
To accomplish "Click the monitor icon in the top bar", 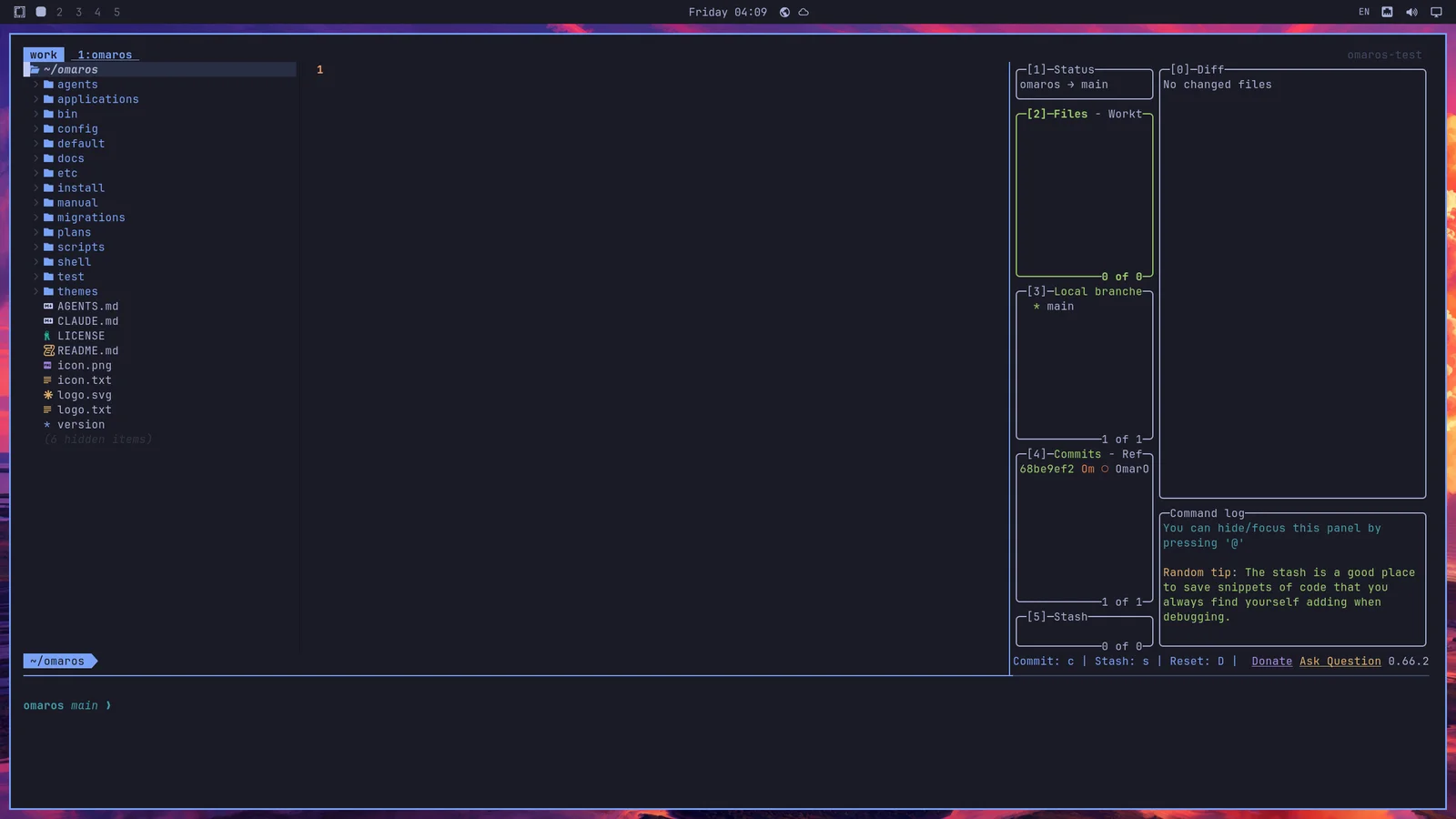I will click(1436, 12).
